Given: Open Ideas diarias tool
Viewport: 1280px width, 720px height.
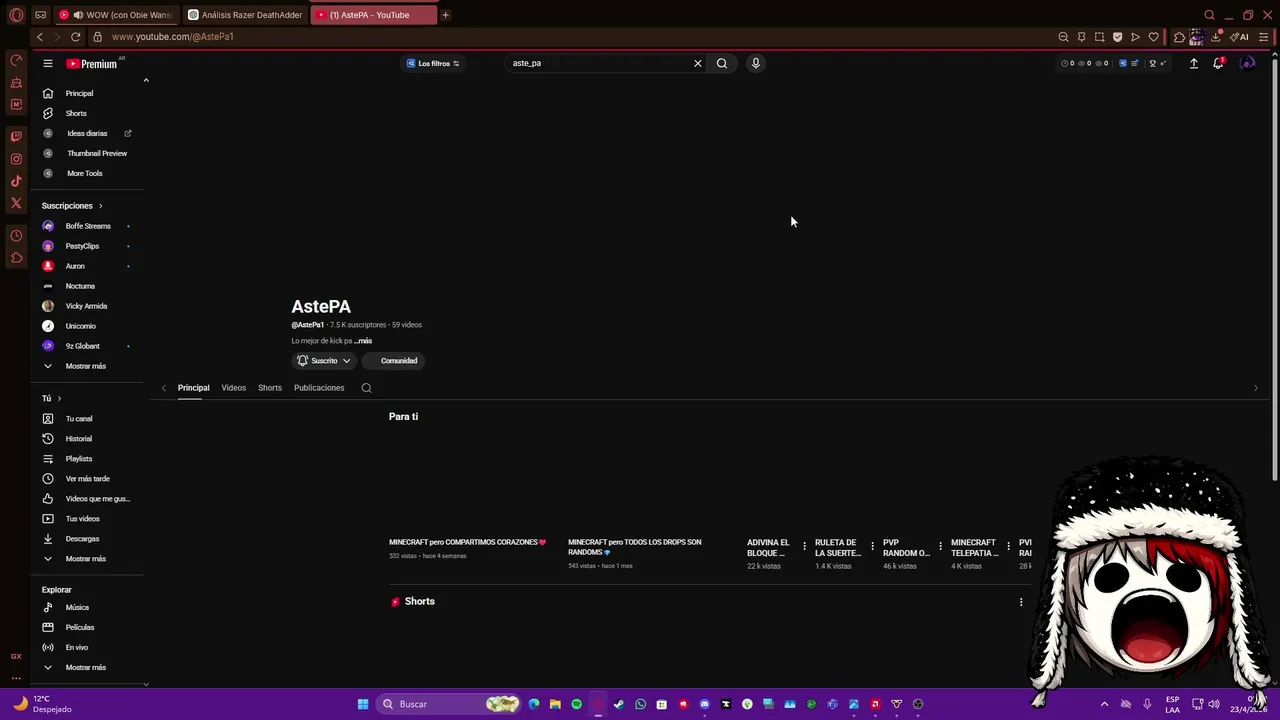Looking at the screenshot, I should coord(87,133).
